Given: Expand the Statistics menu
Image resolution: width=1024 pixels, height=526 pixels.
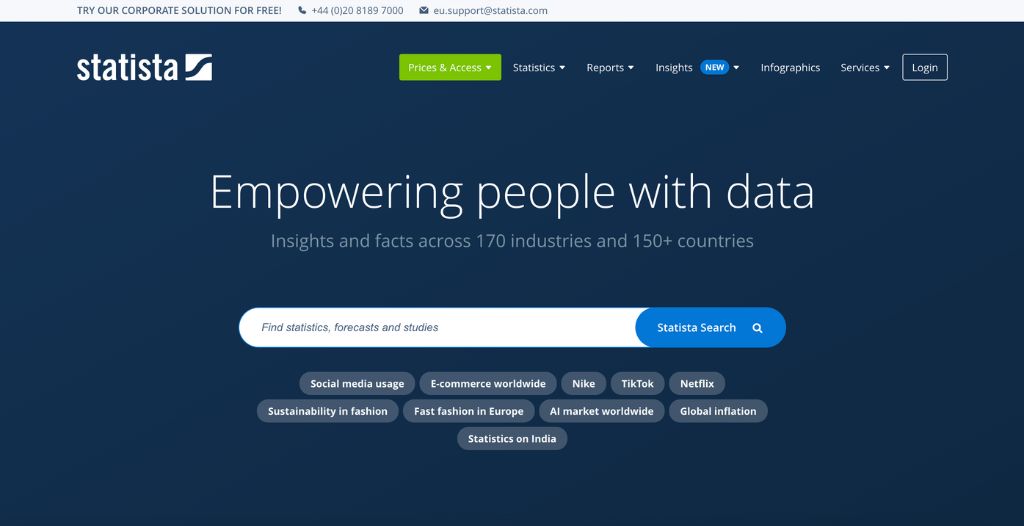Looking at the screenshot, I should (539, 68).
